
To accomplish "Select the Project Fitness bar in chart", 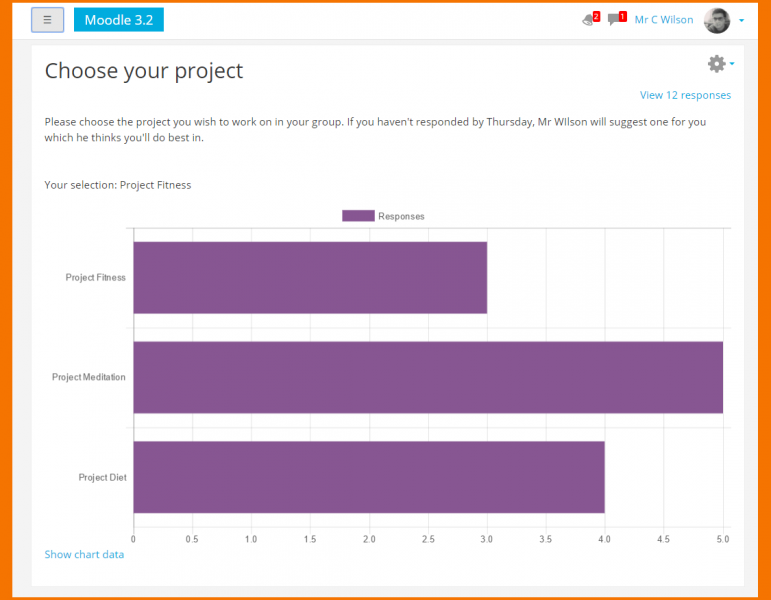I will (x=310, y=278).
